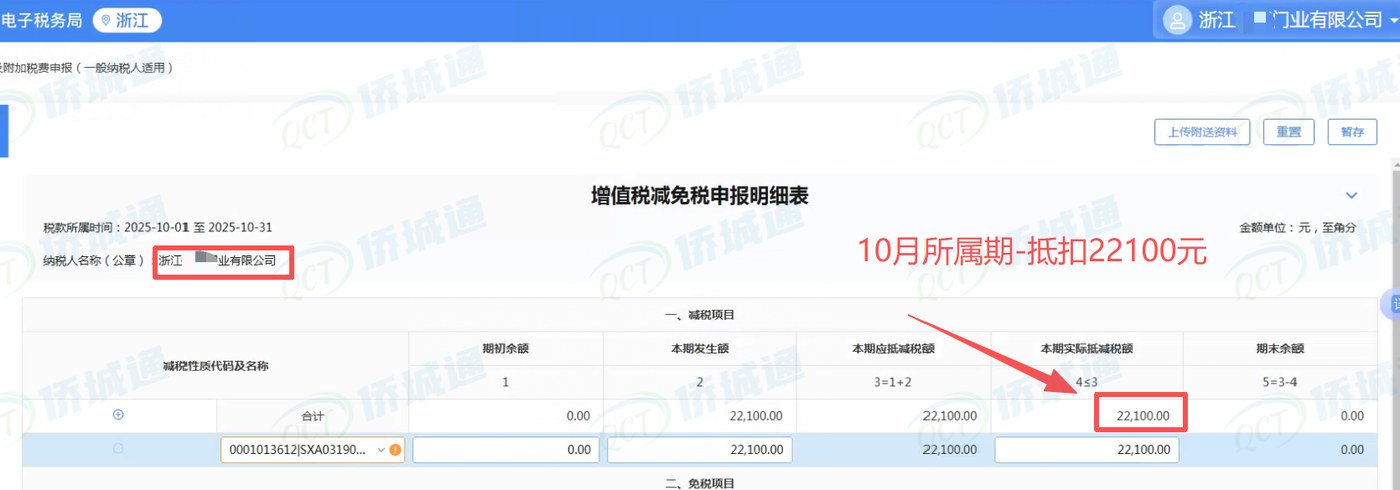Remove the 0001013612 row with minus icon
Viewport: 1400px width, 490px height.
click(x=118, y=450)
